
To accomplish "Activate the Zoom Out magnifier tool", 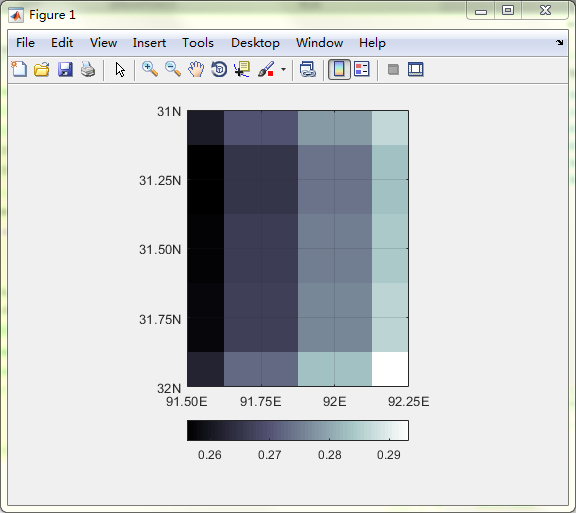I will (173, 69).
